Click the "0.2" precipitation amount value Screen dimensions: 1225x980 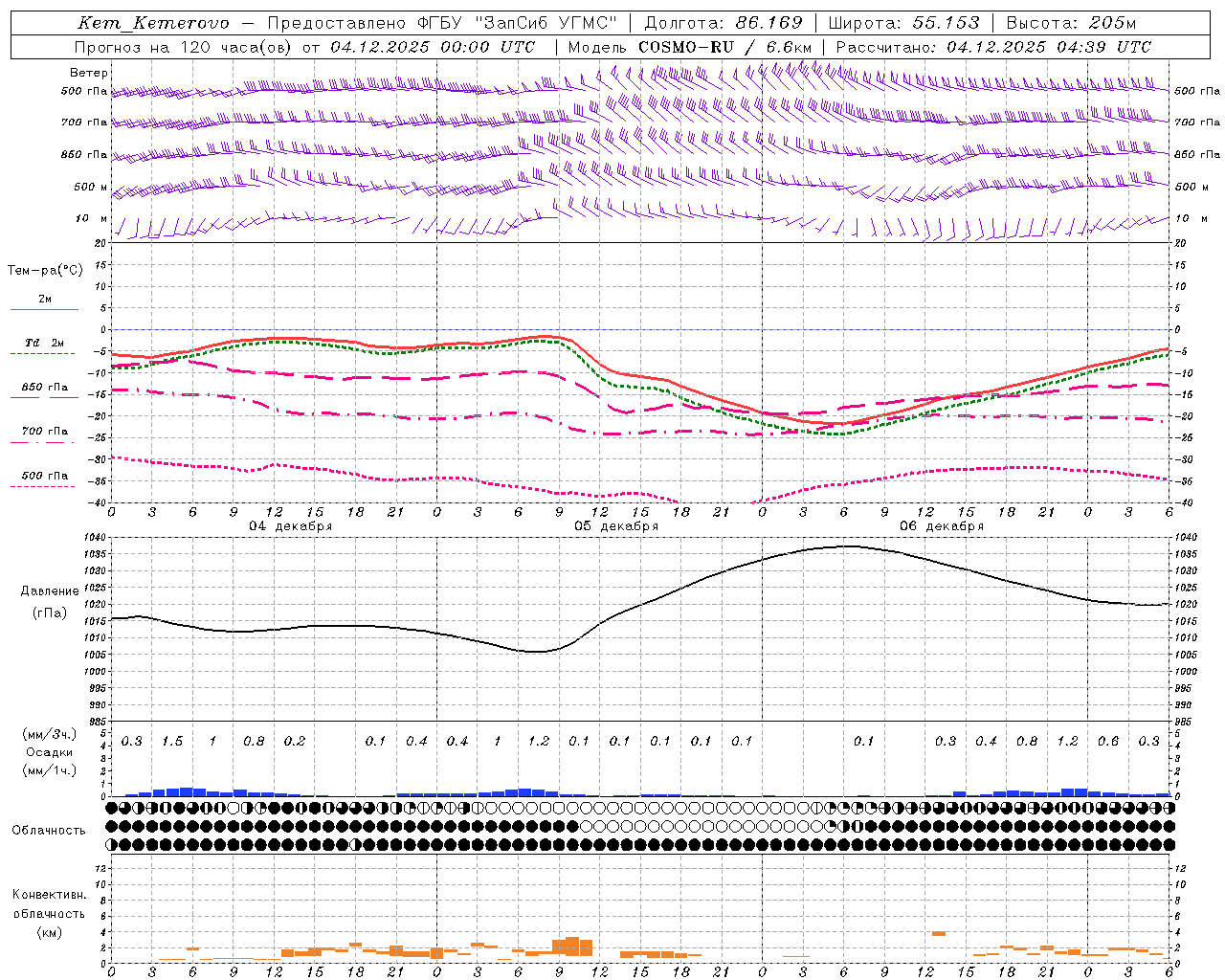(295, 742)
